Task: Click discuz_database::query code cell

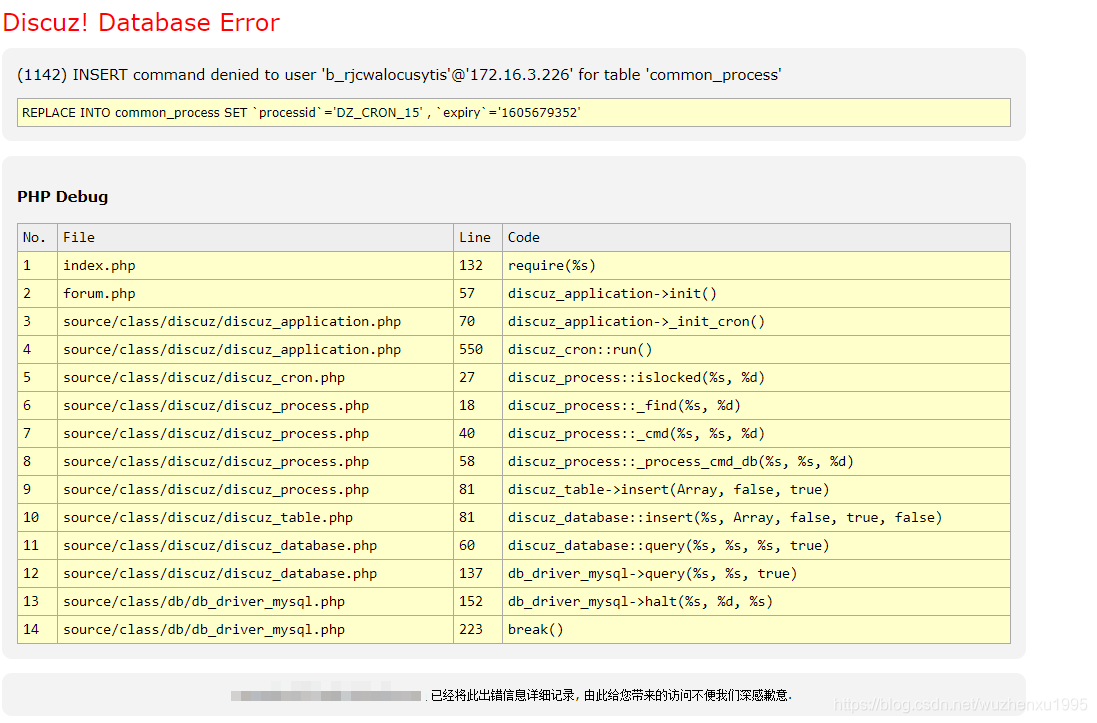Action: 756,546
